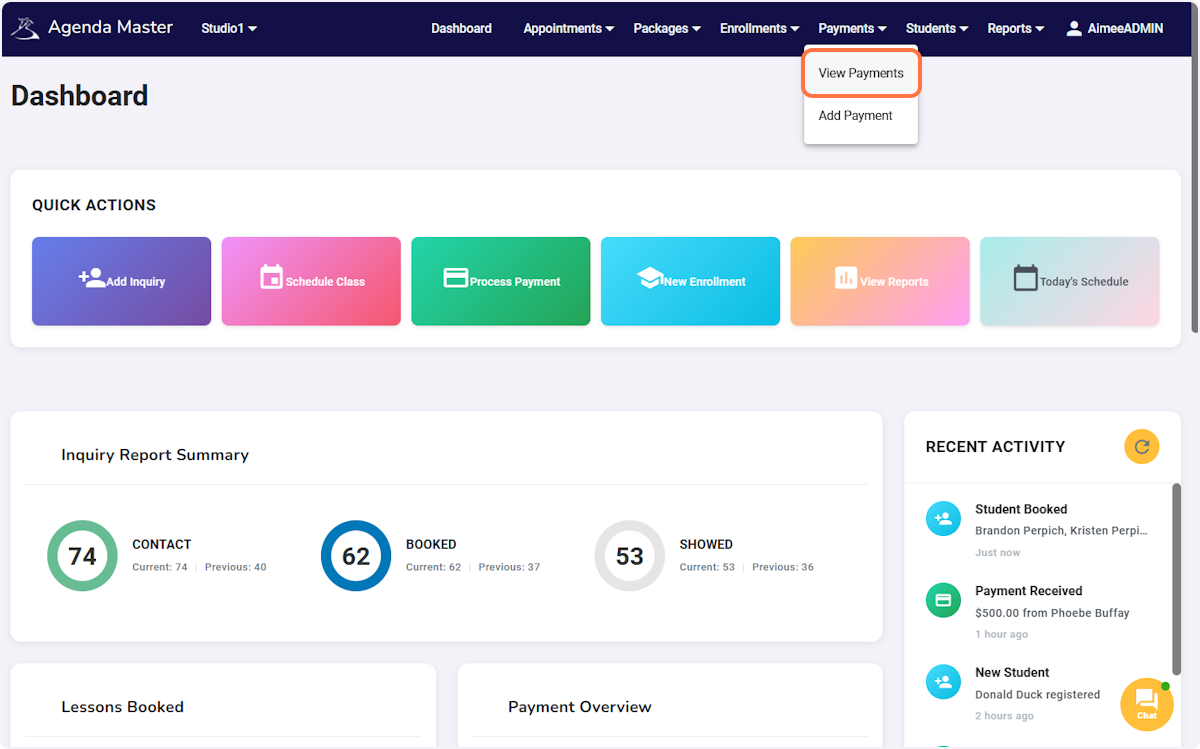
Task: Click the BOOKED progress circle showing 62
Action: (x=356, y=556)
